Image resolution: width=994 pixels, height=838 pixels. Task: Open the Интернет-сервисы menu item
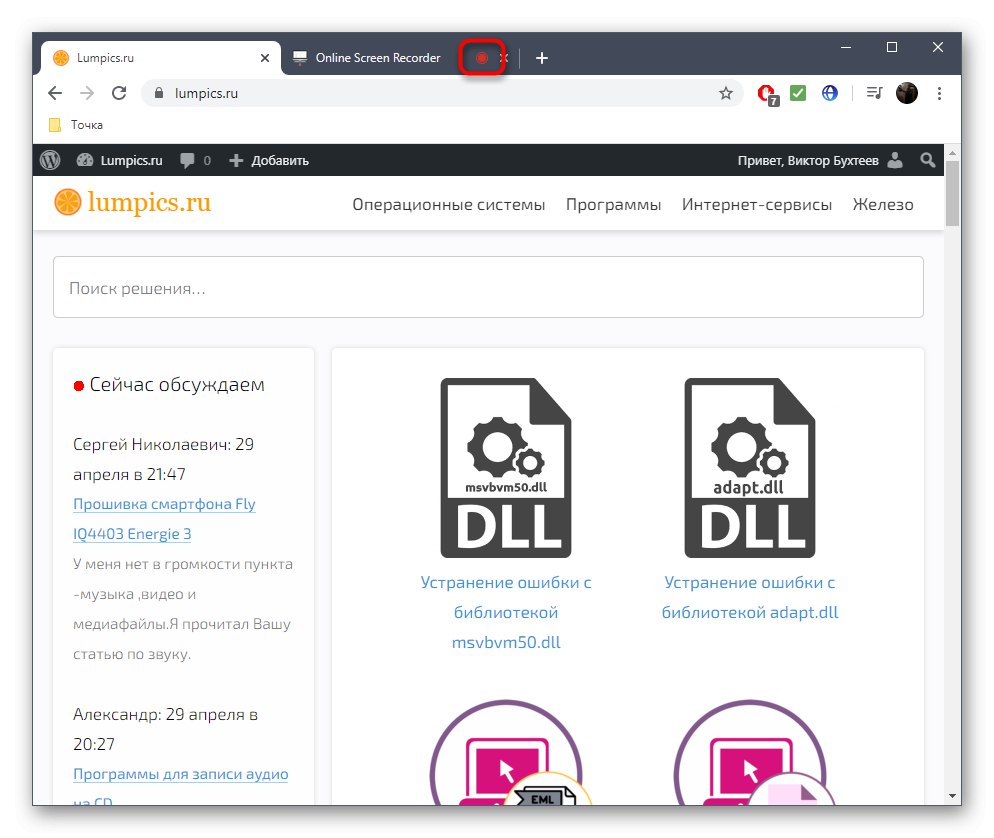point(757,204)
